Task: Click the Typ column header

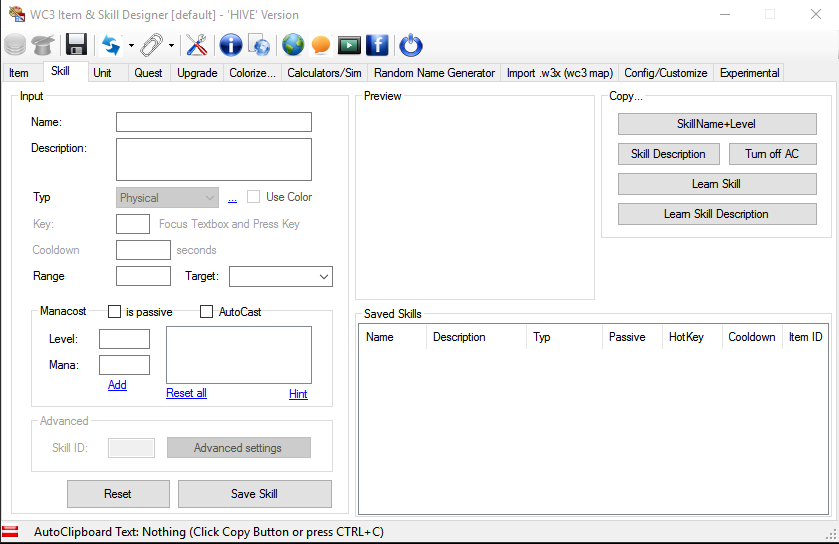Action: (x=565, y=337)
